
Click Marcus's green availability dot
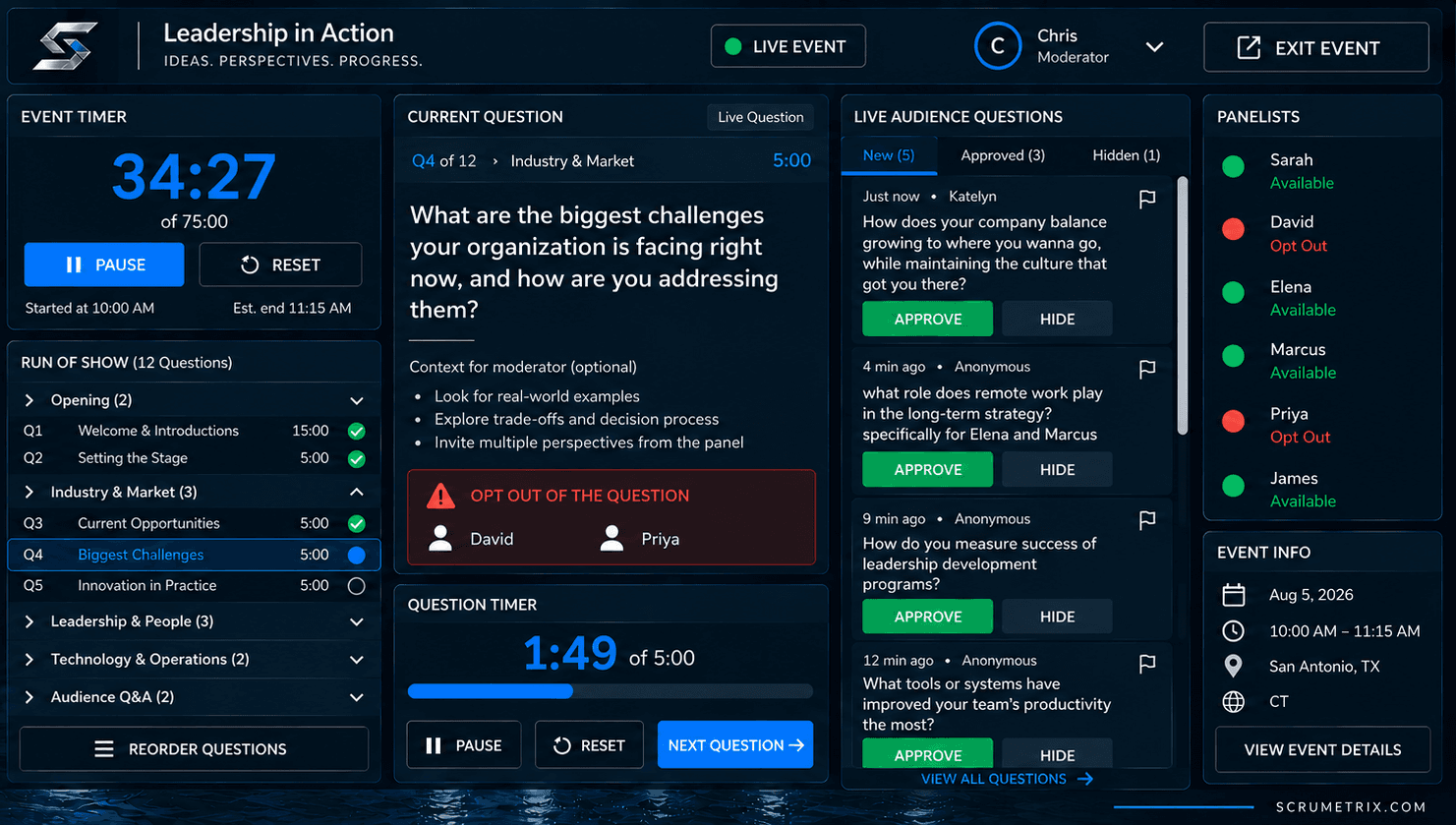click(1233, 356)
